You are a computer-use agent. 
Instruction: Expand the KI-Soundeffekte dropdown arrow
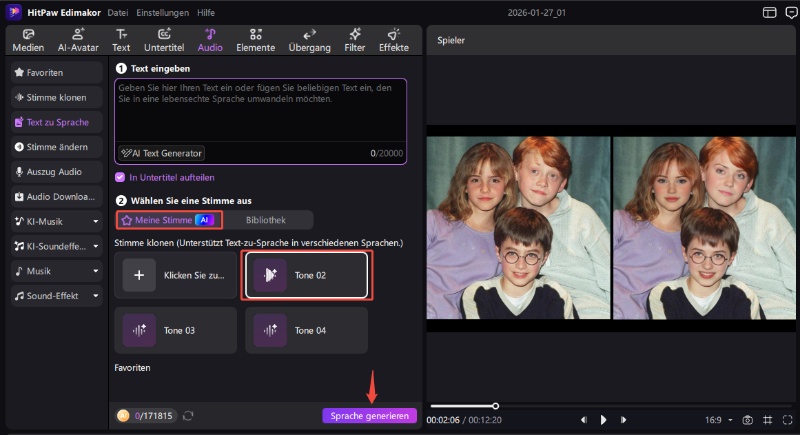coord(95,246)
